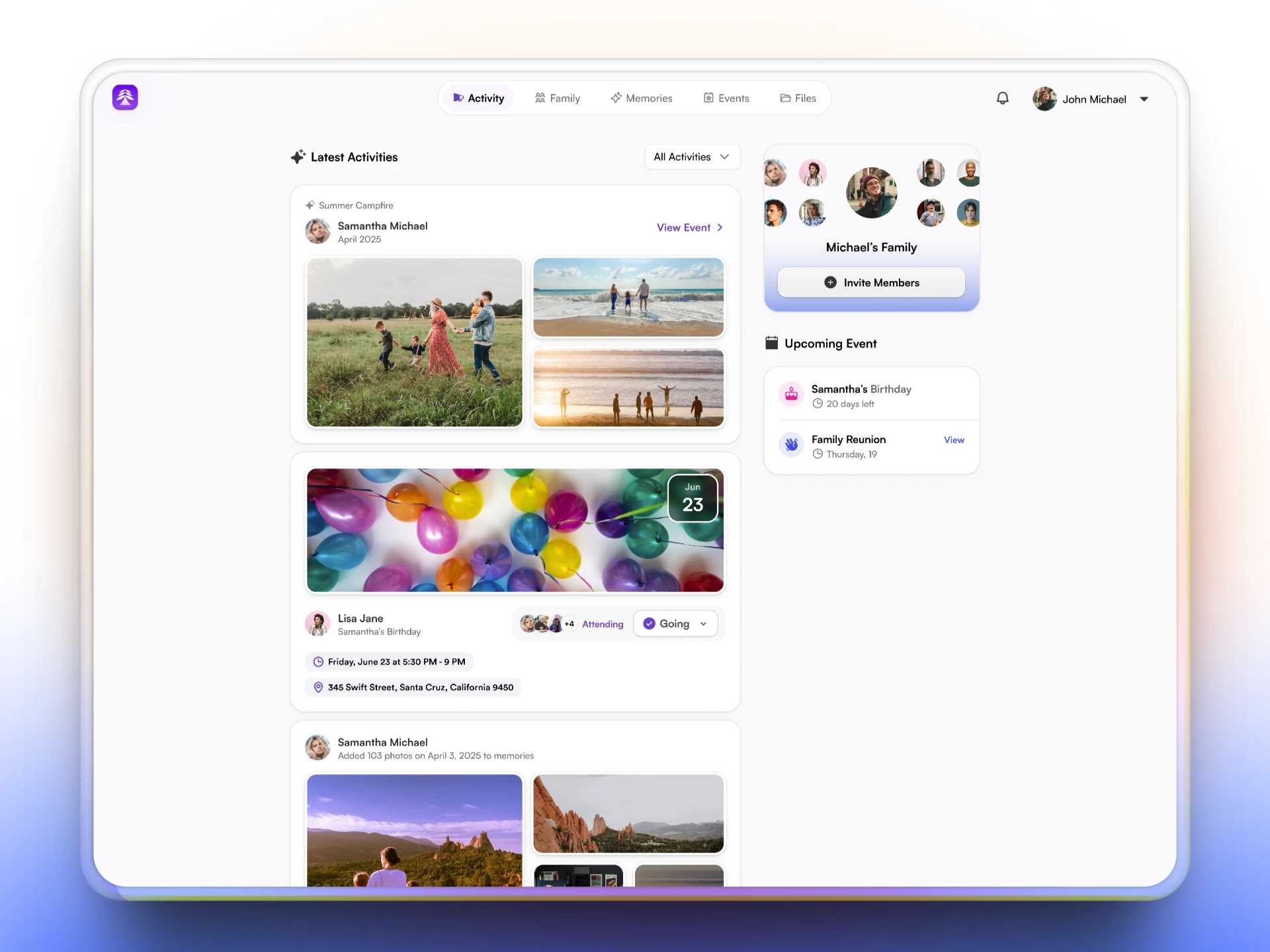Open the Files tab
Image resolution: width=1270 pixels, height=952 pixels.
(x=798, y=98)
